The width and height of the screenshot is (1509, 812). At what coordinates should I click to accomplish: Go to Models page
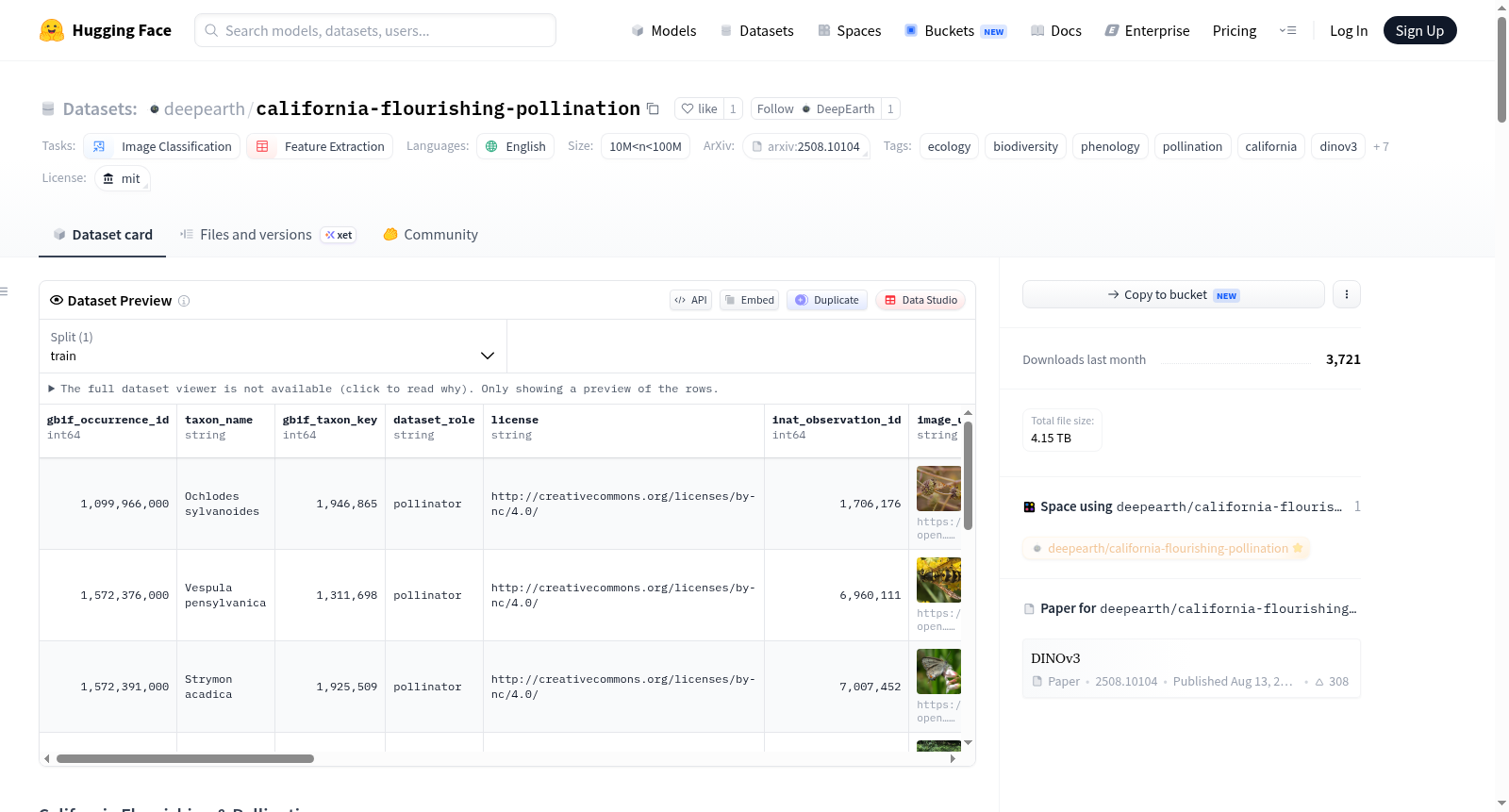pos(664,30)
